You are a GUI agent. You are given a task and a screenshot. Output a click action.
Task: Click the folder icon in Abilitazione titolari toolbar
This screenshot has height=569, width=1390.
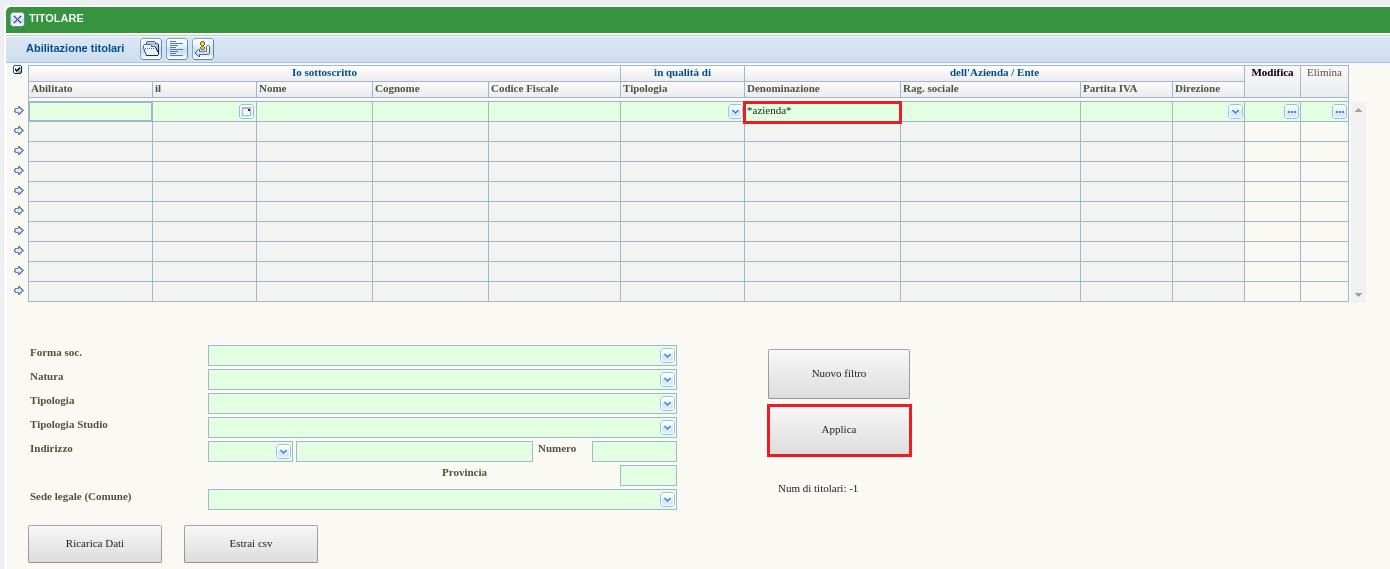click(151, 49)
